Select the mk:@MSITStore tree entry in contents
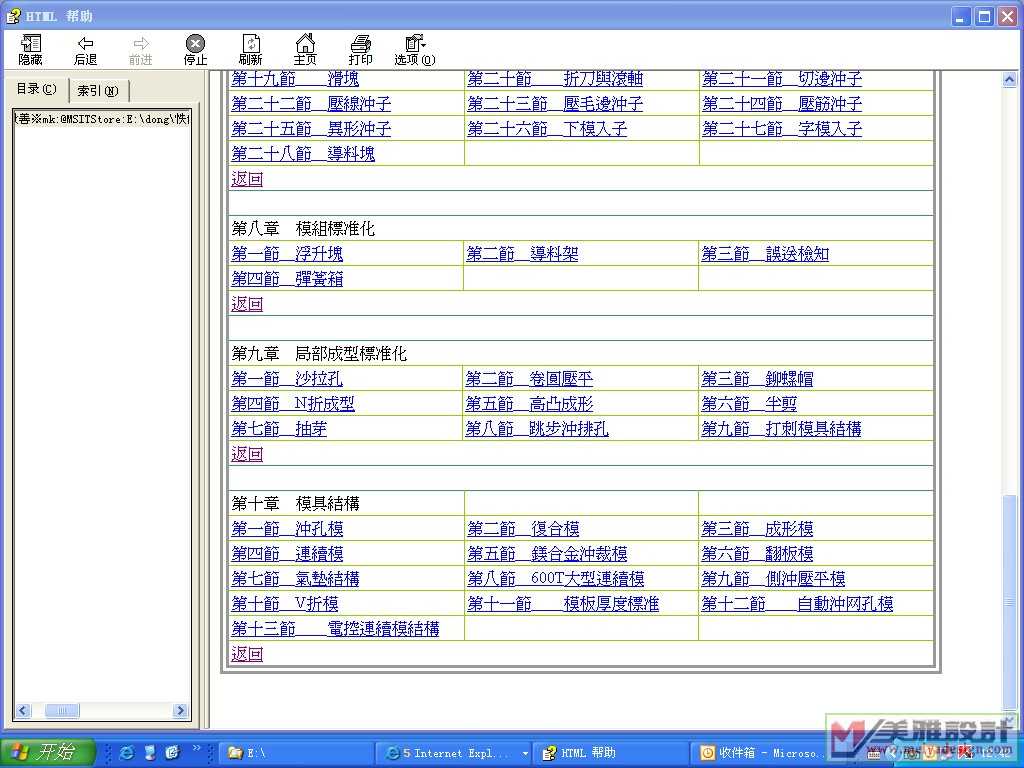This screenshot has height=768, width=1024. point(102,119)
